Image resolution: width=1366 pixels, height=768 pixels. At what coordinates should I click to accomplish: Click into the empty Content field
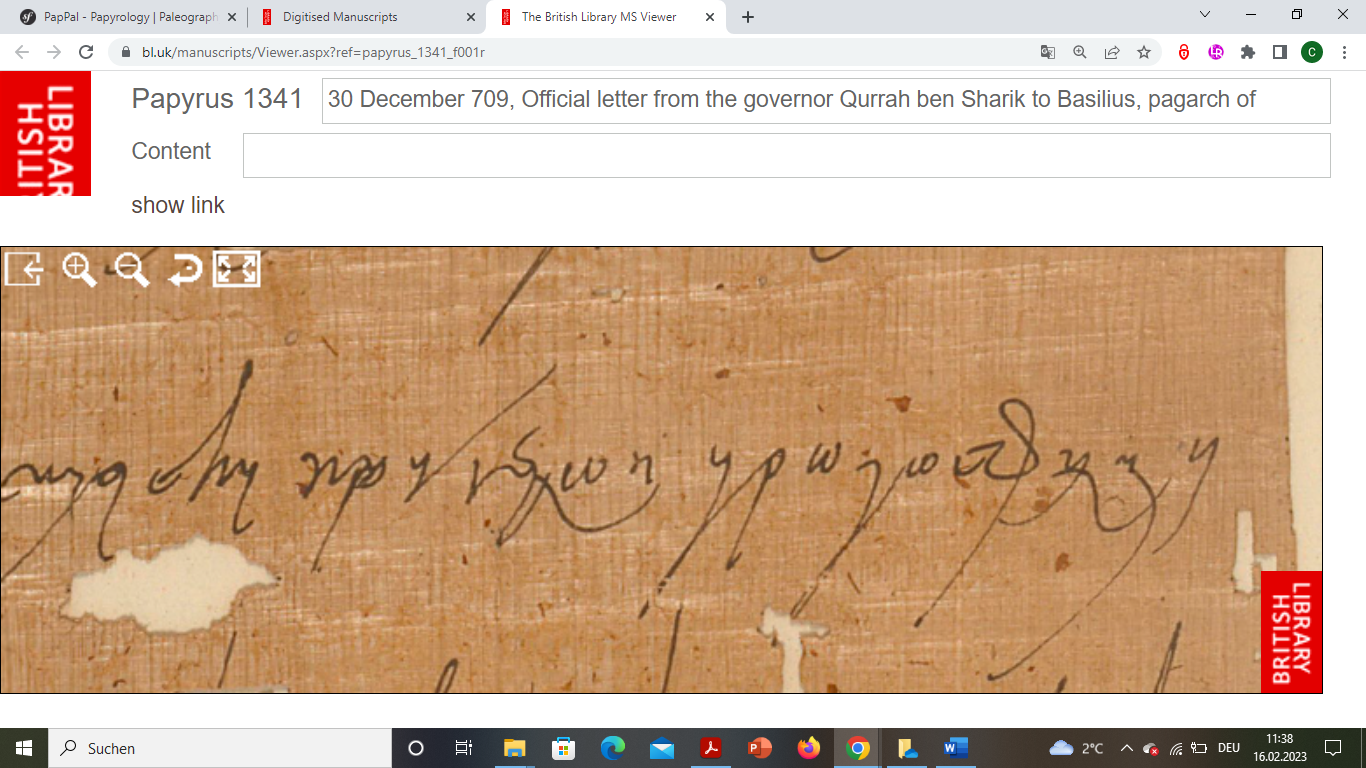coord(786,155)
